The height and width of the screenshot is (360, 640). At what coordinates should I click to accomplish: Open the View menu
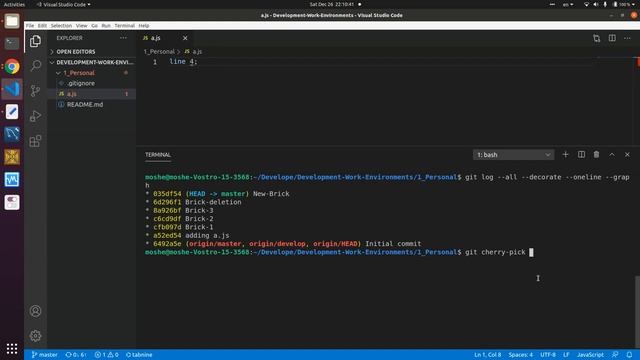point(82,25)
